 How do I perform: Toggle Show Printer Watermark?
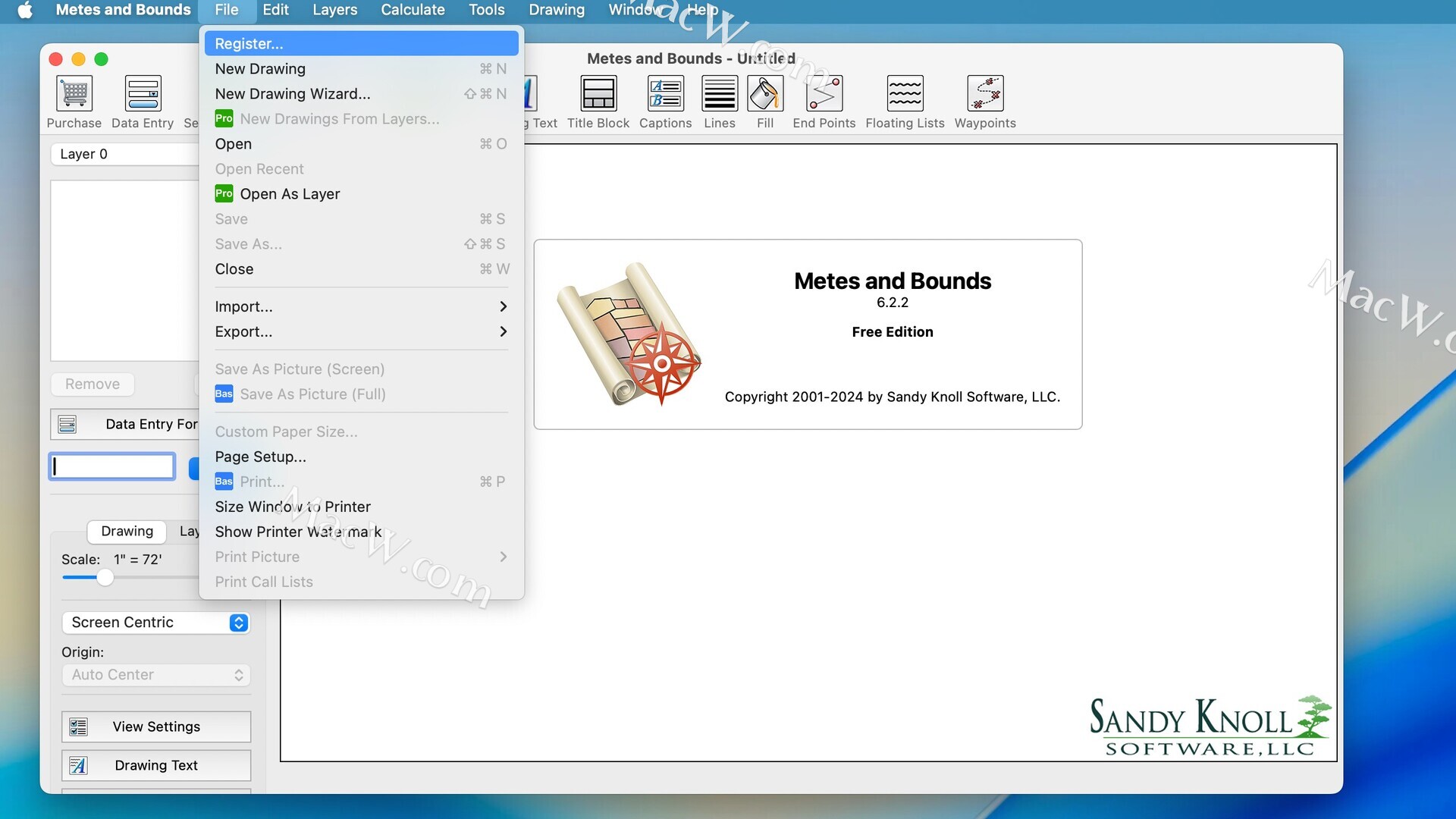tap(362, 532)
